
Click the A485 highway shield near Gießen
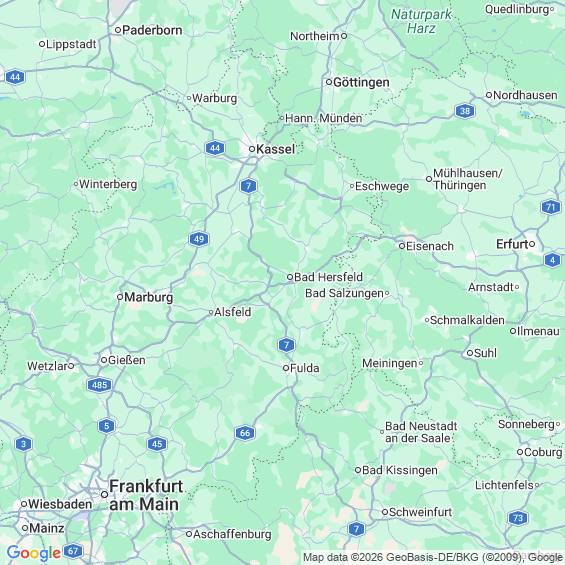pos(99,385)
